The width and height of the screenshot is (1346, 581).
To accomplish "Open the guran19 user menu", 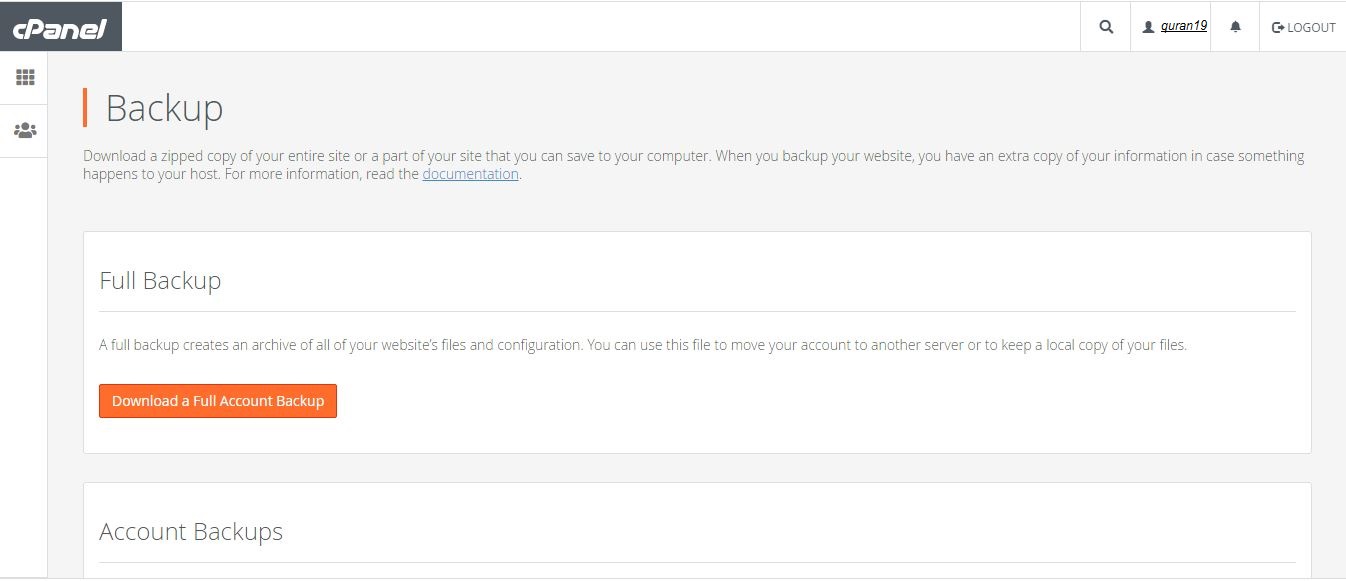I will coord(1175,27).
